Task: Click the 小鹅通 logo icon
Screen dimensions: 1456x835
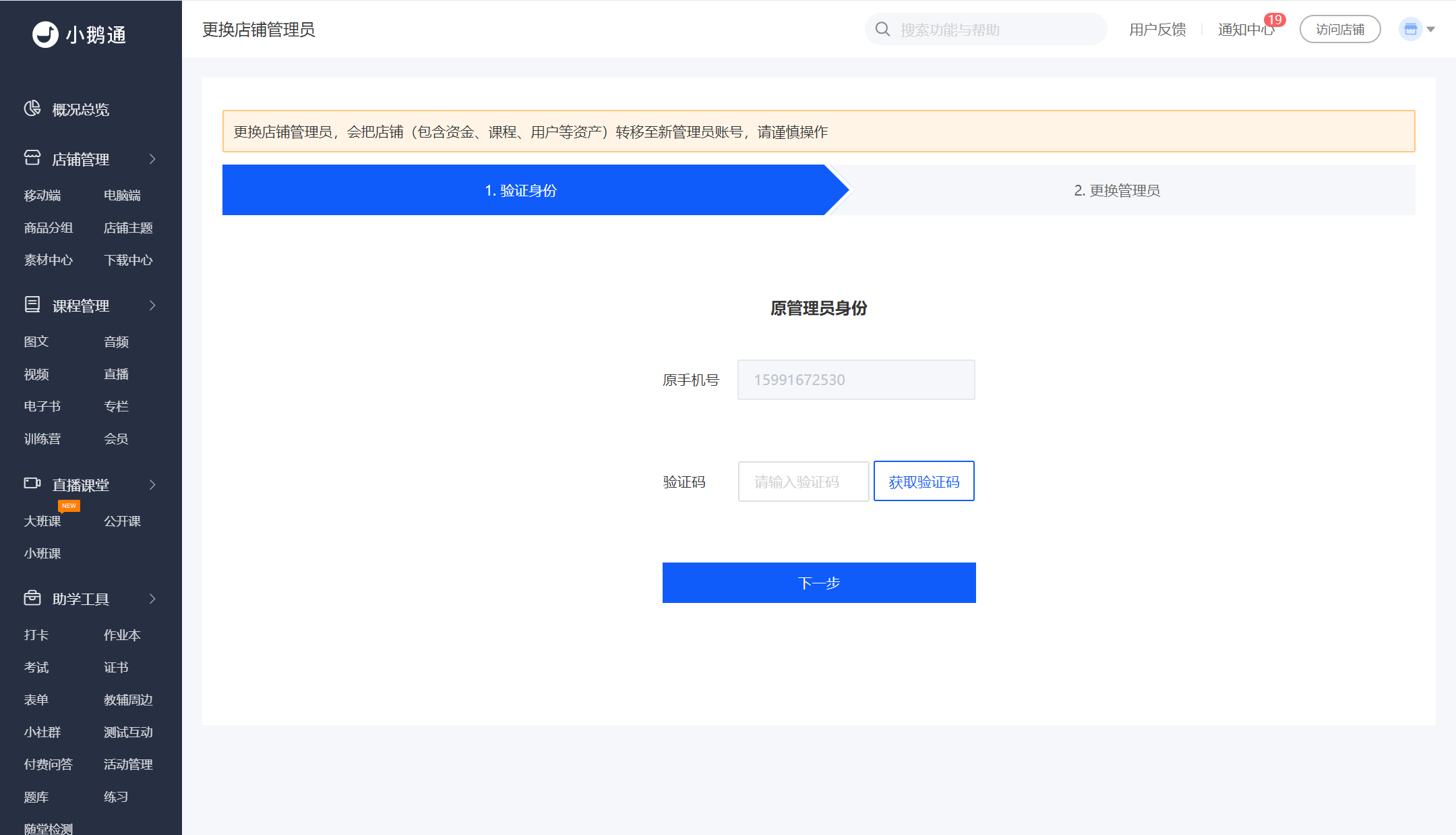Action: 45,34
